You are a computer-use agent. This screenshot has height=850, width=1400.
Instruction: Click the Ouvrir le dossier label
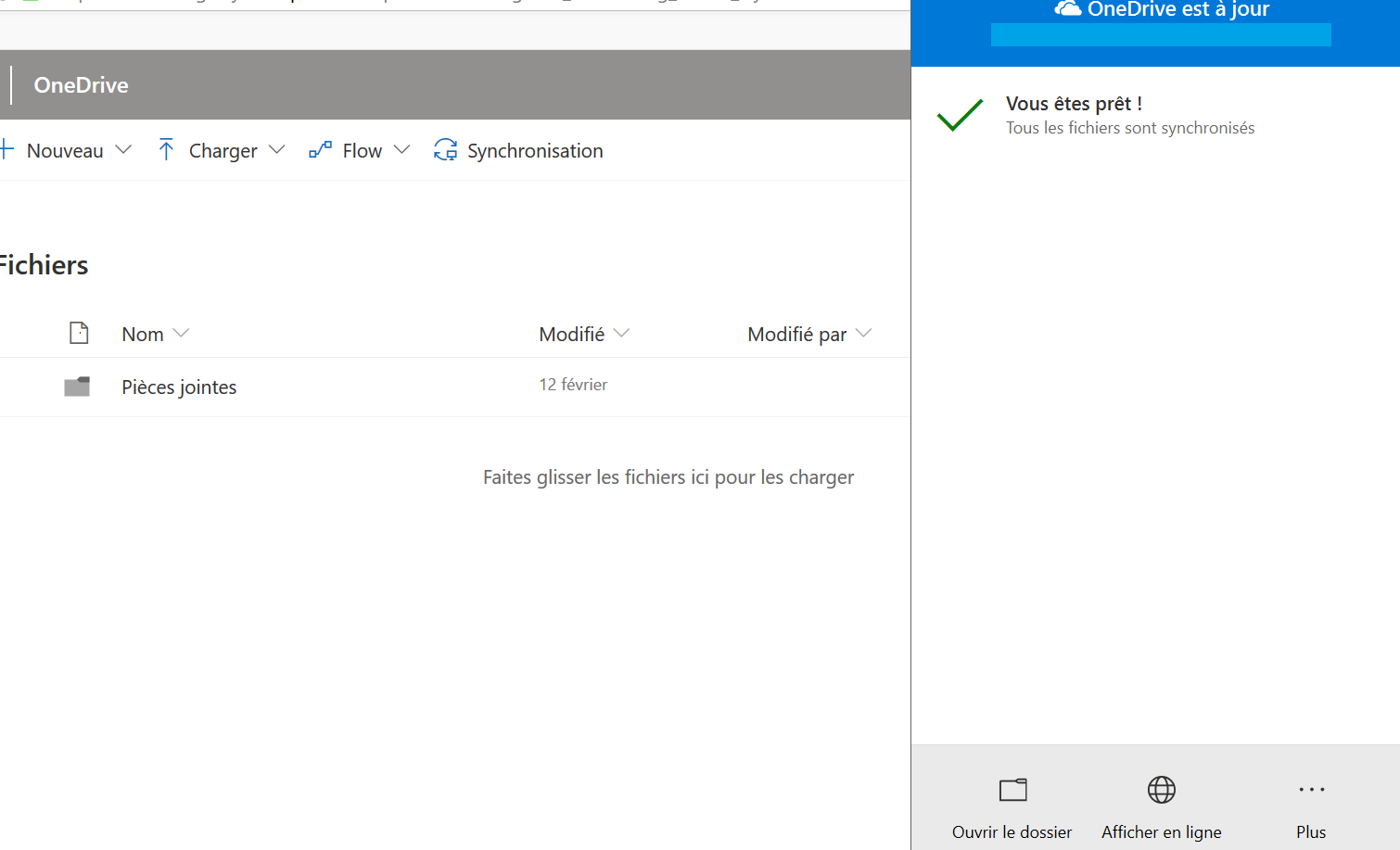[x=1012, y=832]
